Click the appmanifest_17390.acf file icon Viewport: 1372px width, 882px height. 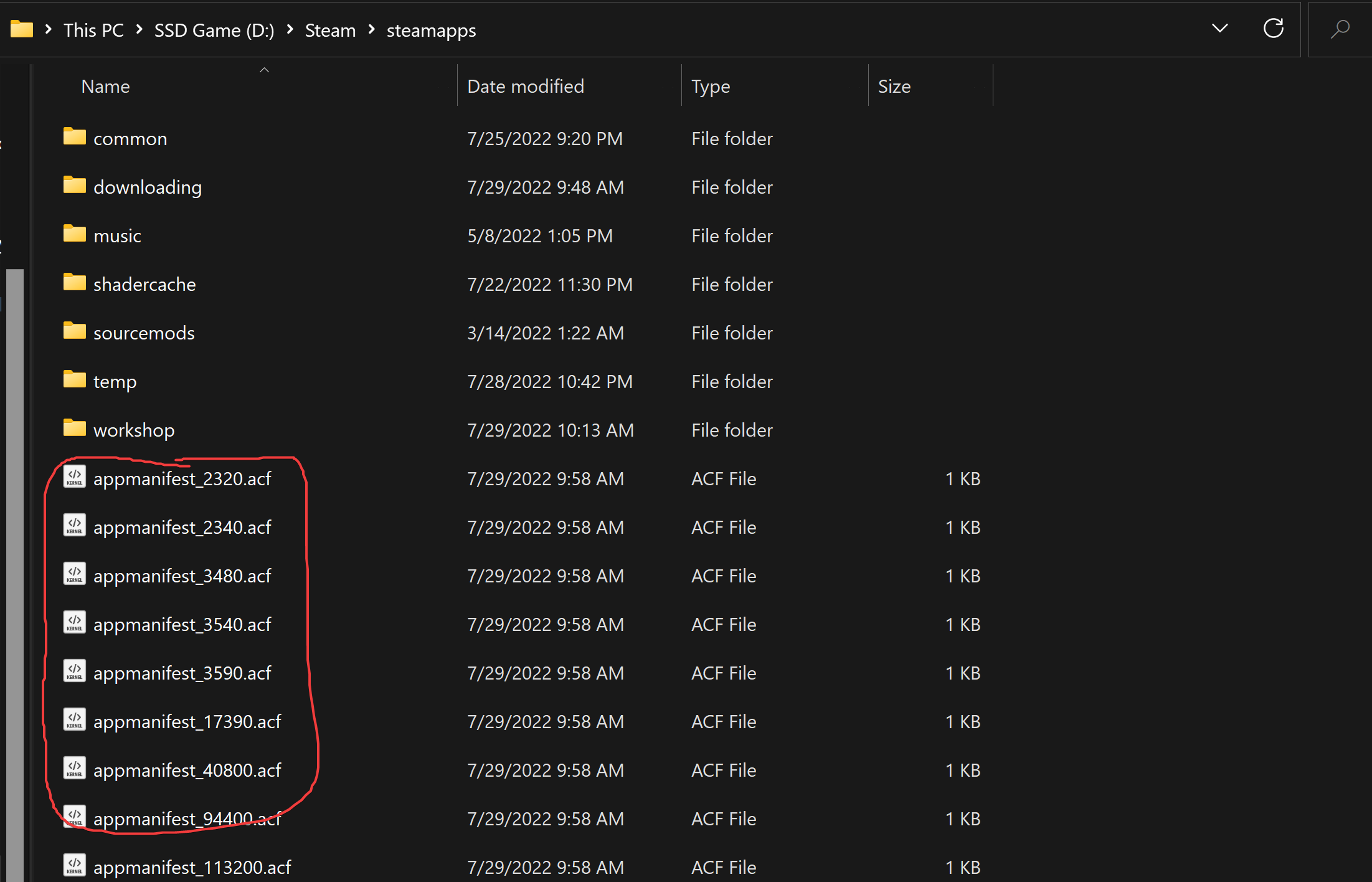click(75, 720)
